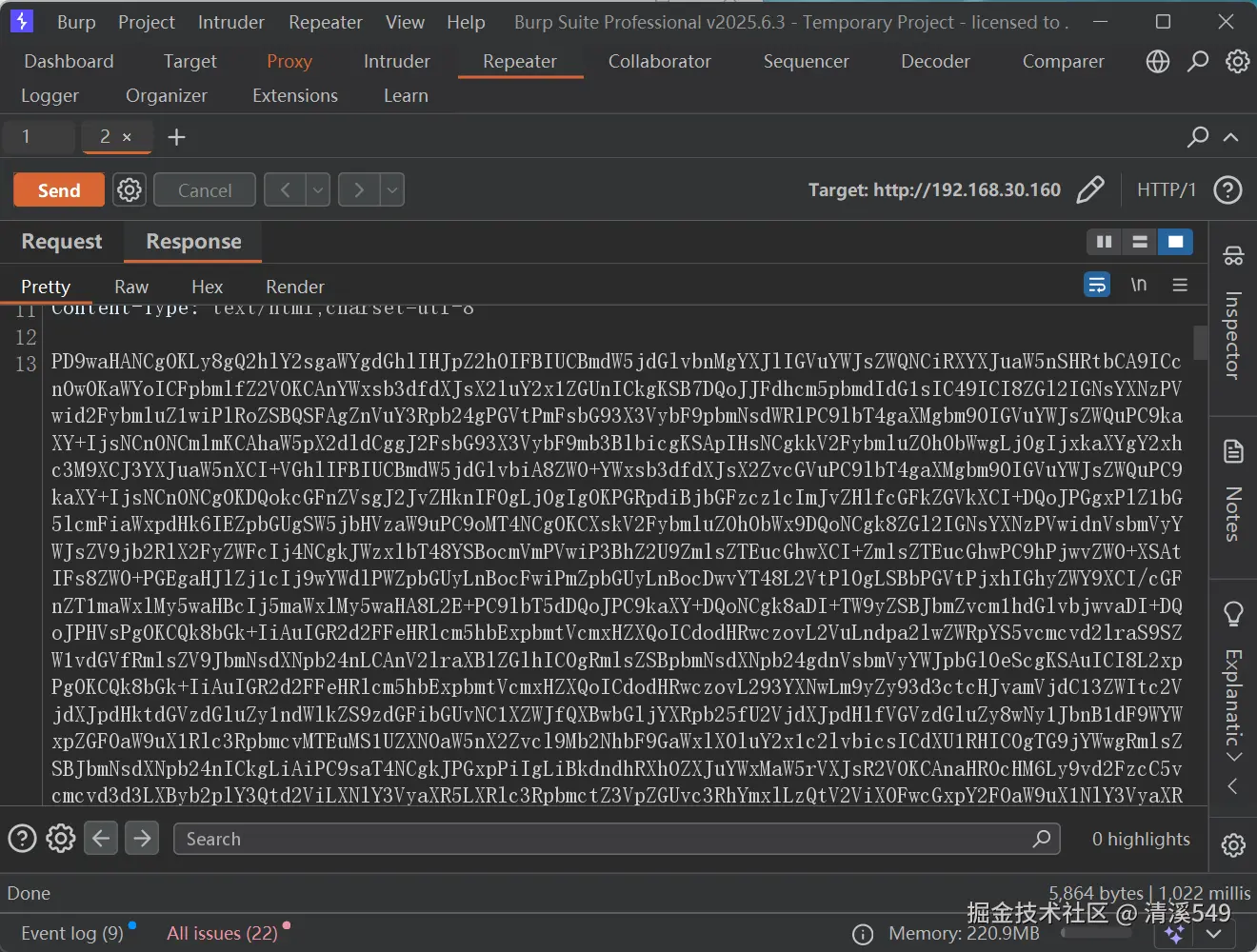Open search settings gear
Screen dimensions: 1257x952
[x=61, y=839]
